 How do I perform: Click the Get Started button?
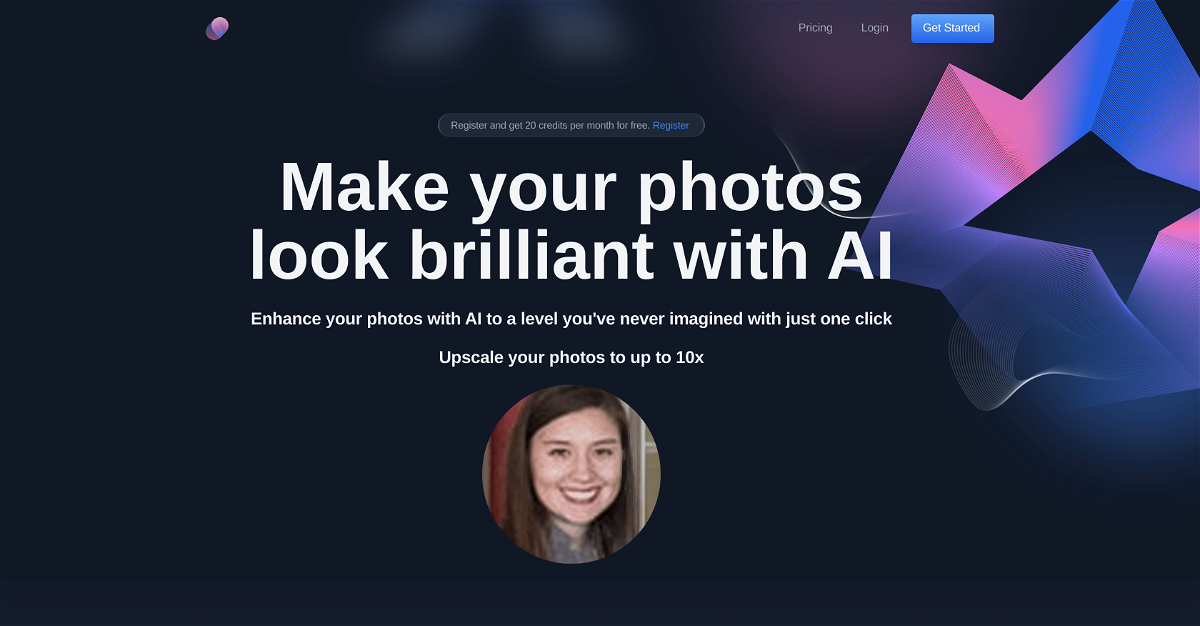coord(952,28)
